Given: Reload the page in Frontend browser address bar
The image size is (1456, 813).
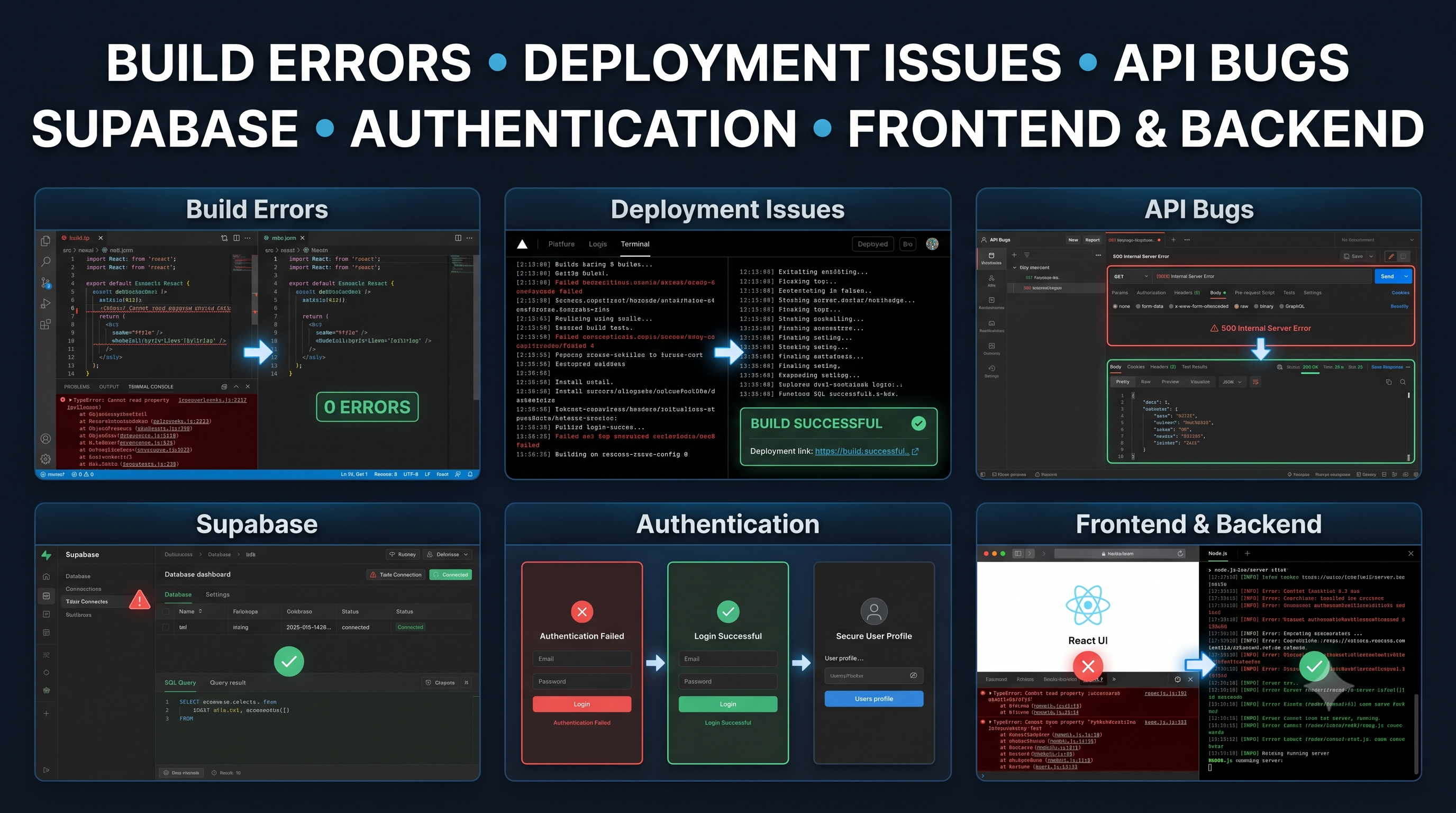Looking at the screenshot, I should click(x=1180, y=554).
